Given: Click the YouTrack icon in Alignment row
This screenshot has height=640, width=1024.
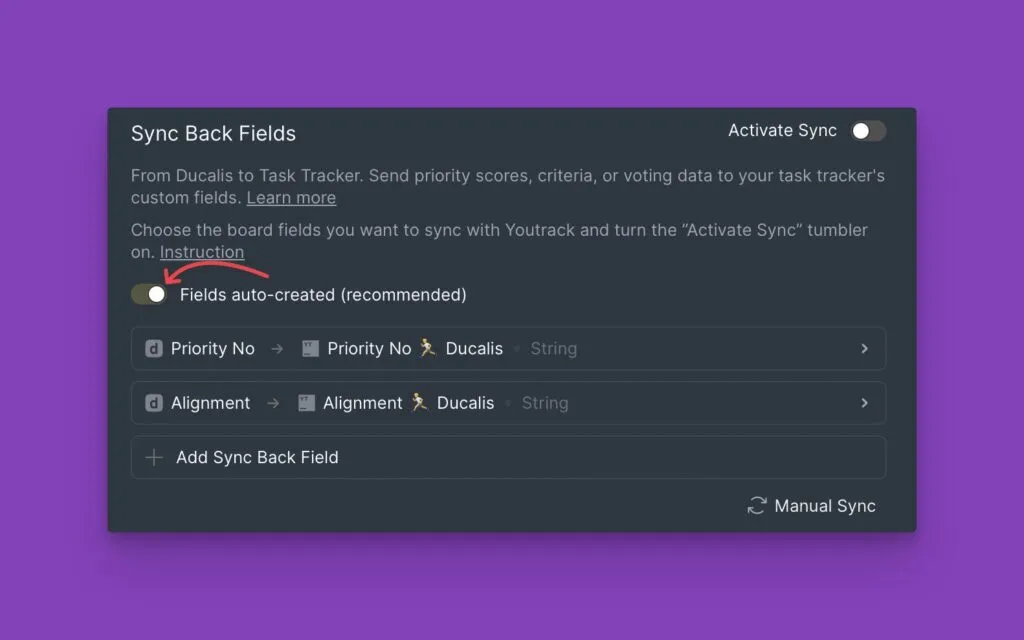Looking at the screenshot, I should click(x=306, y=403).
